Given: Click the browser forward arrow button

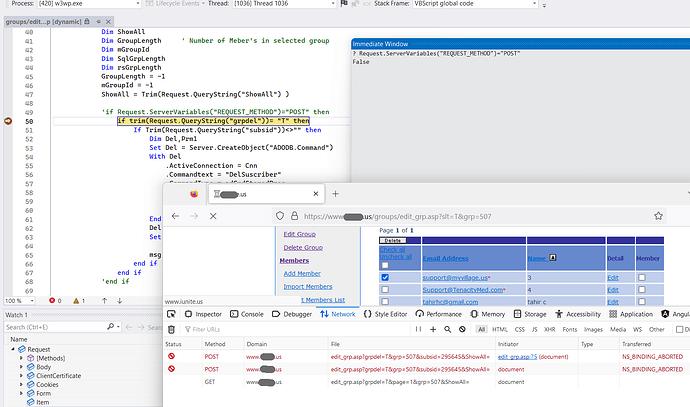Looking at the screenshot, I should click(x=194, y=216).
